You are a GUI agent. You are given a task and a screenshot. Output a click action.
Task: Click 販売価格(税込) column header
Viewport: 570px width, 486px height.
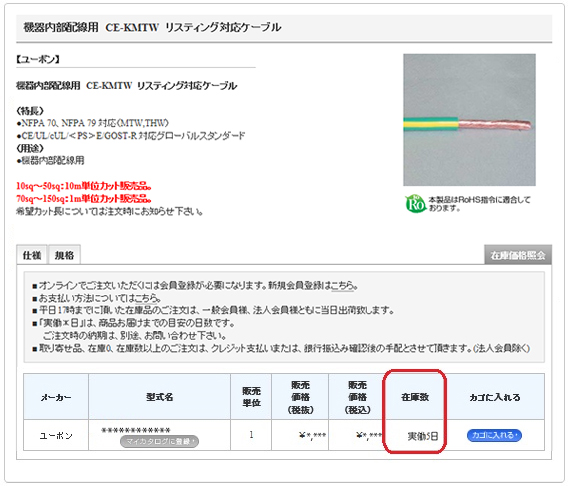tap(357, 397)
